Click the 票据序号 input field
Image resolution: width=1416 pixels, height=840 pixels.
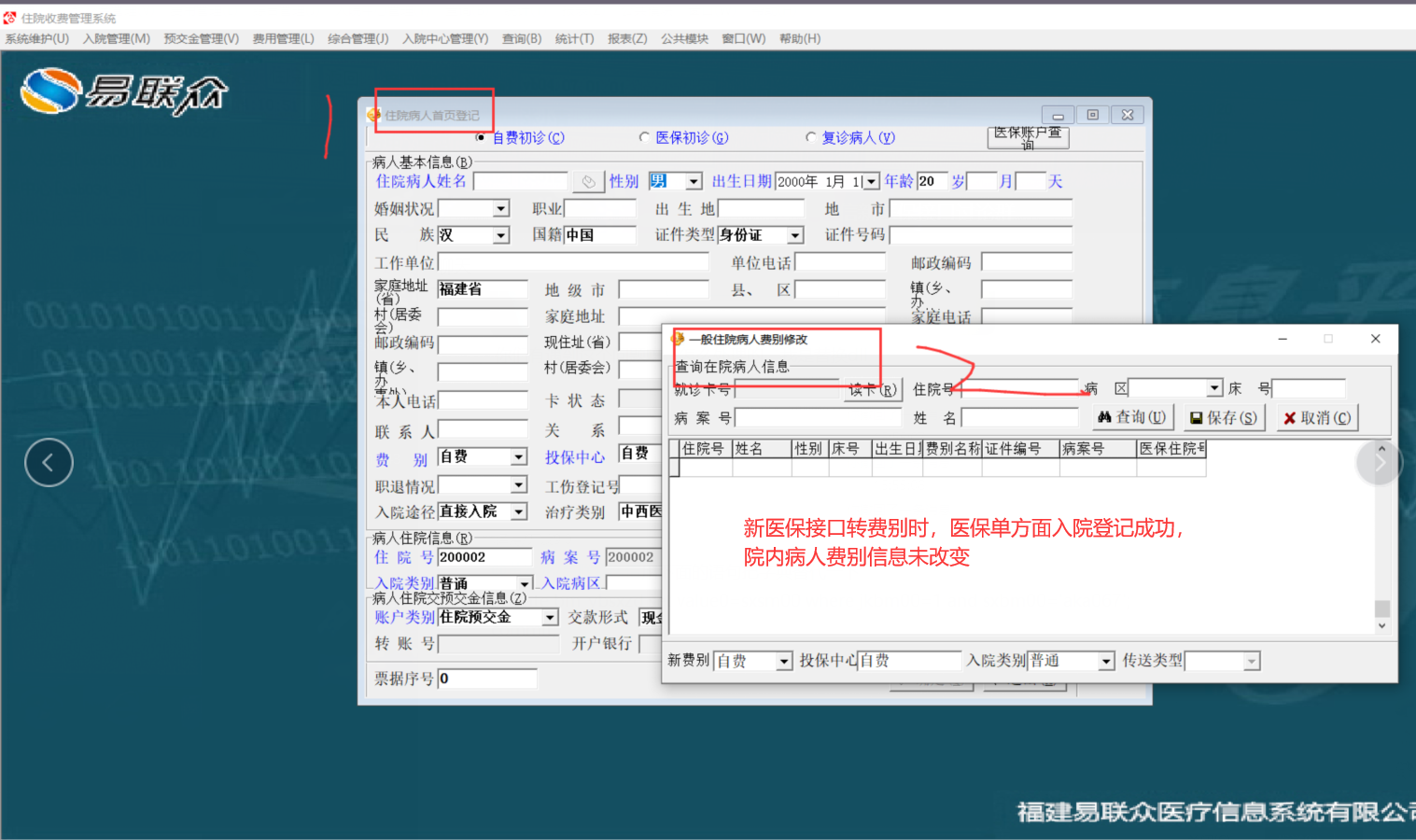tap(487, 679)
